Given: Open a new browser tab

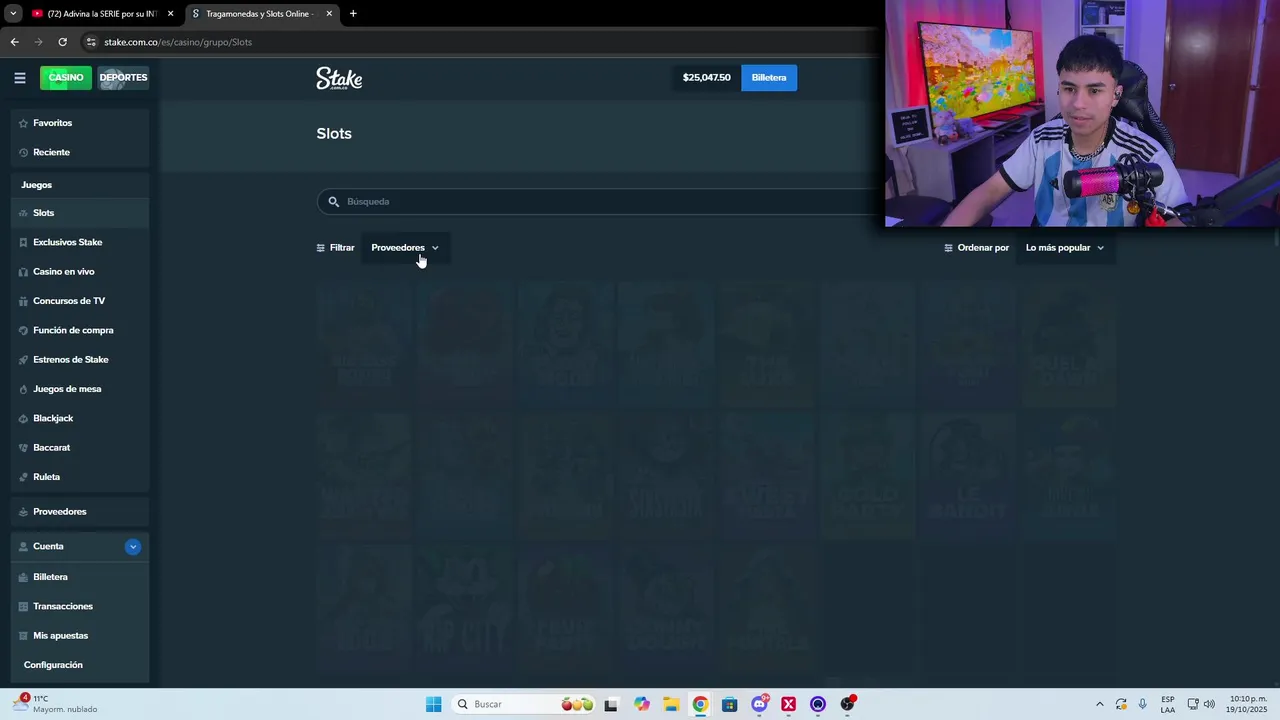Looking at the screenshot, I should [353, 14].
